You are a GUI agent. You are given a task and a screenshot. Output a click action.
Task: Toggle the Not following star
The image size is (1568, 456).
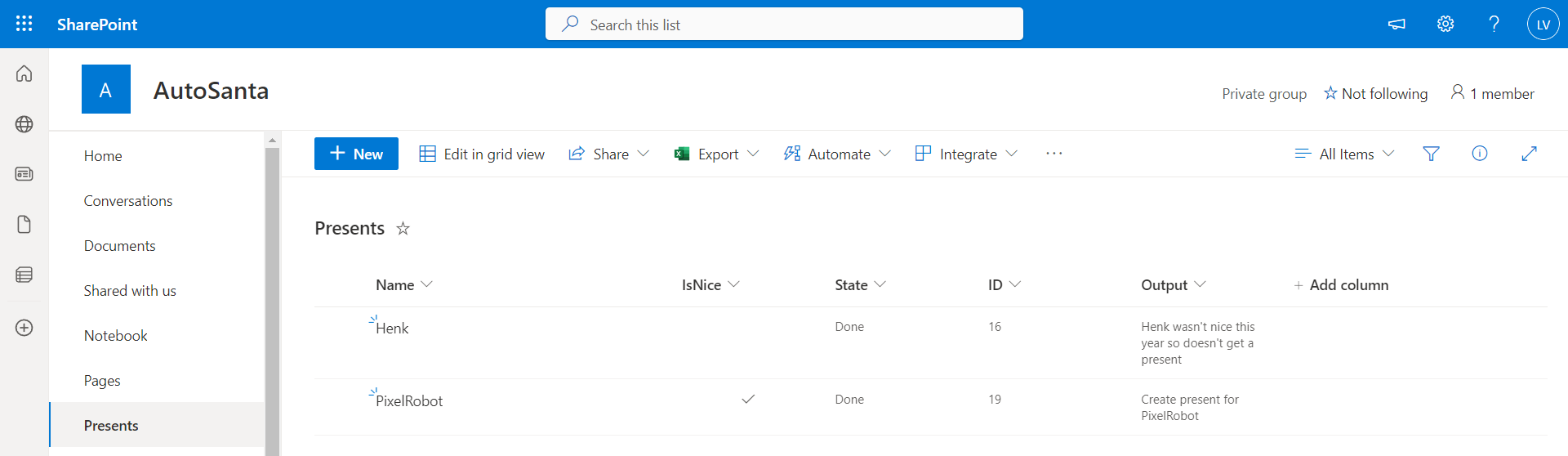(1330, 93)
